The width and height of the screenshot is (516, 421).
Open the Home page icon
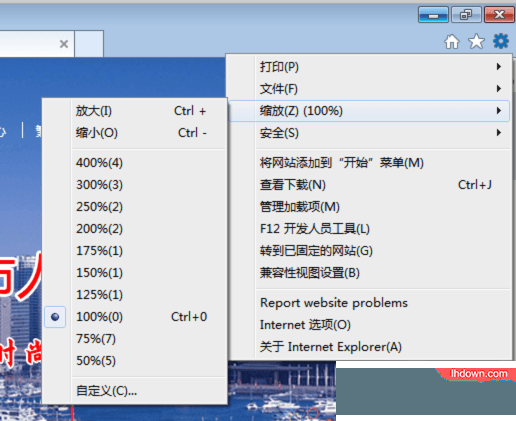(x=452, y=42)
